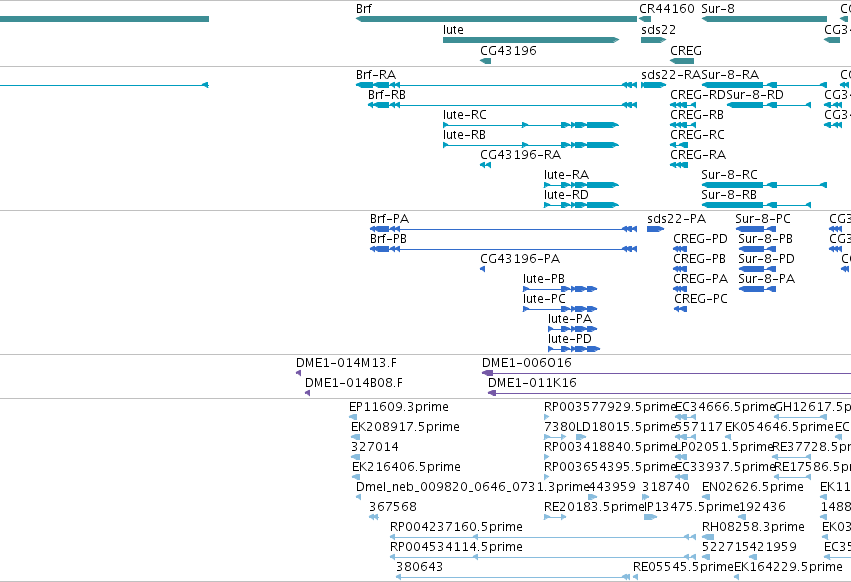Click the CREG-PC protein label
851x582 pixels.
(701, 299)
